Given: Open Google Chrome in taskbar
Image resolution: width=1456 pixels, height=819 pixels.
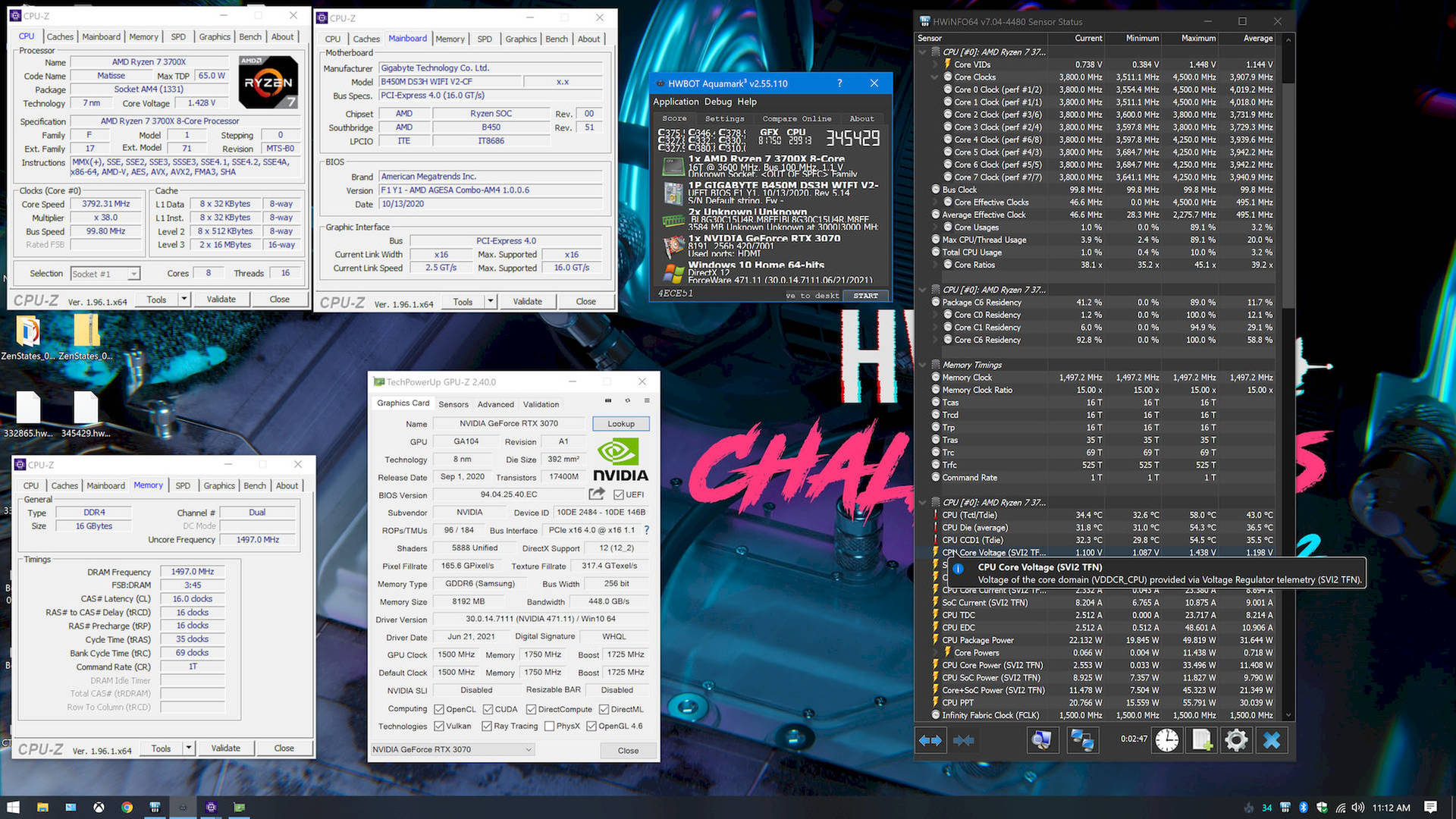Looking at the screenshot, I should coord(127,807).
